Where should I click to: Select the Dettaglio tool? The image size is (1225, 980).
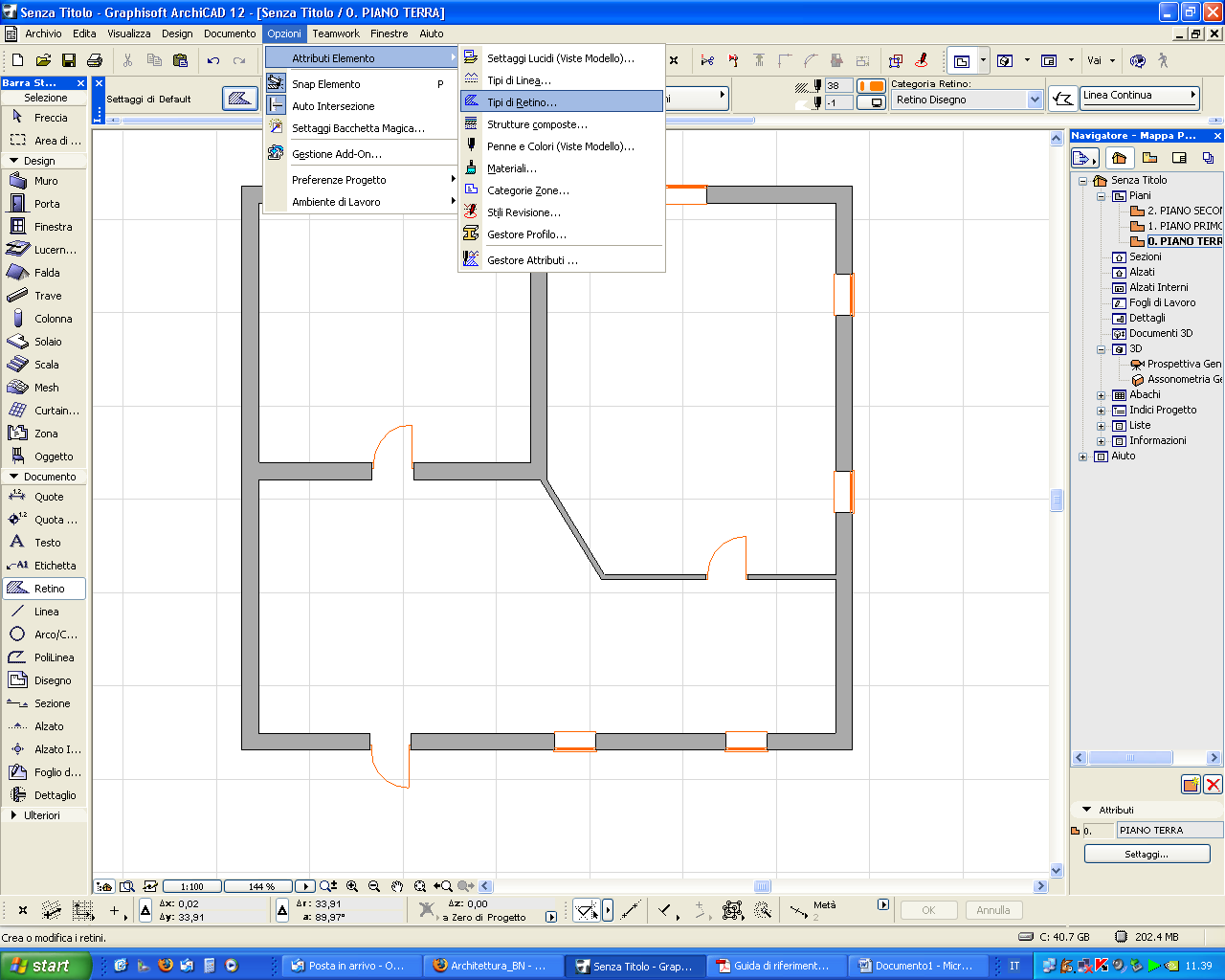(x=44, y=795)
